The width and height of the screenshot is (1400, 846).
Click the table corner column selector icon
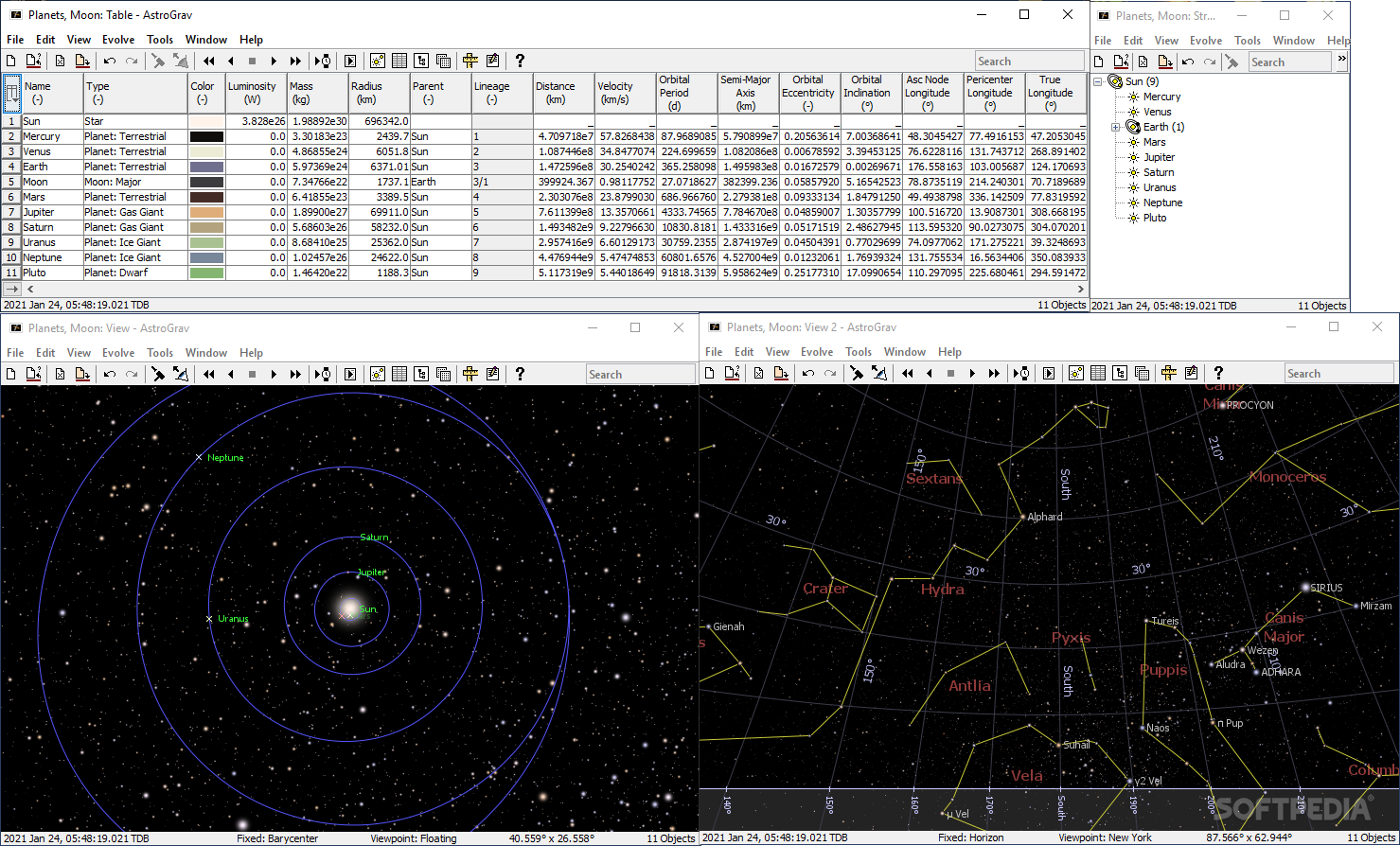click(x=11, y=93)
